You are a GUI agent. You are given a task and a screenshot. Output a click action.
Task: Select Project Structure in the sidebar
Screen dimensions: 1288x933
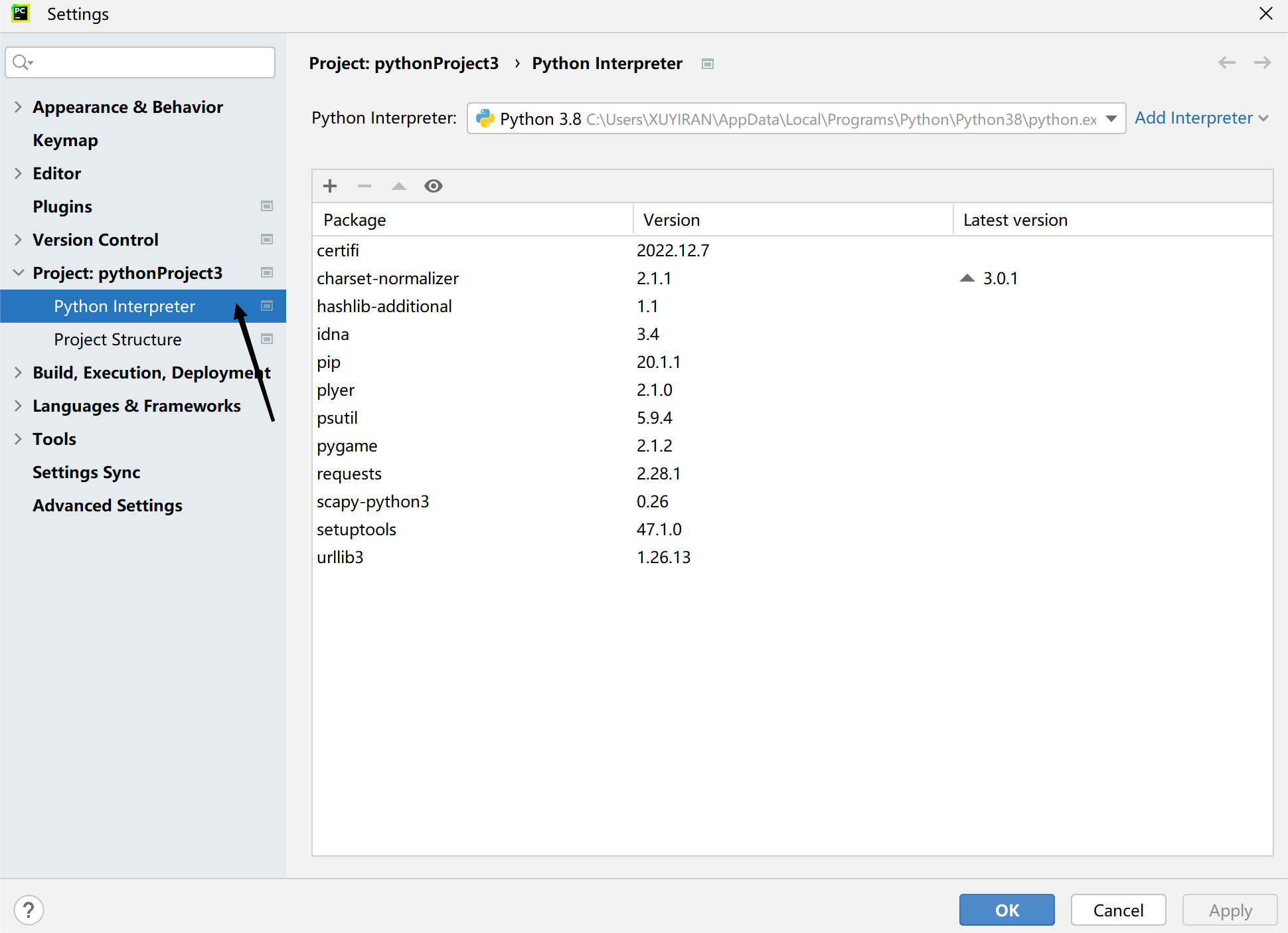coord(118,339)
